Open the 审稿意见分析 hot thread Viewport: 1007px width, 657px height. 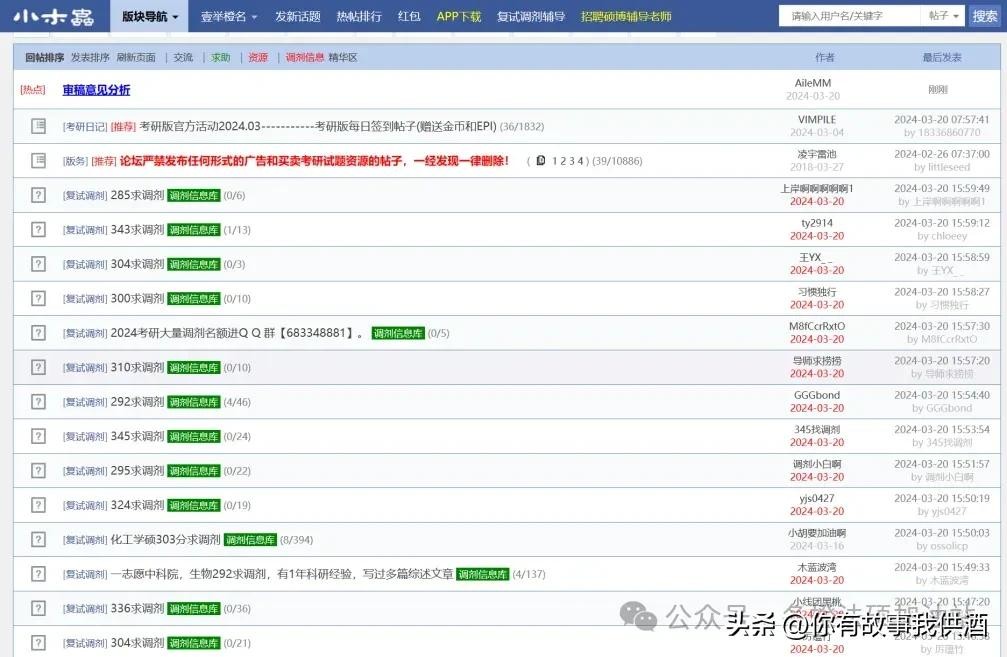96,90
